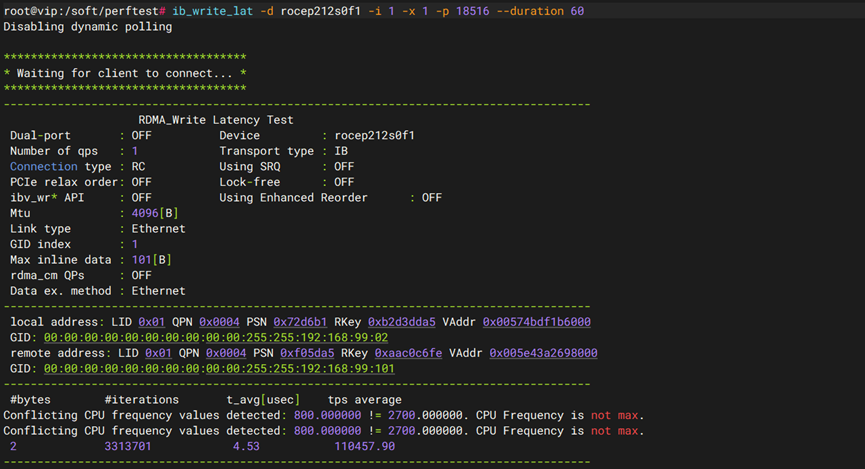Click the local RKey 0xb2d3dda5
The image size is (865, 469).
pos(402,322)
